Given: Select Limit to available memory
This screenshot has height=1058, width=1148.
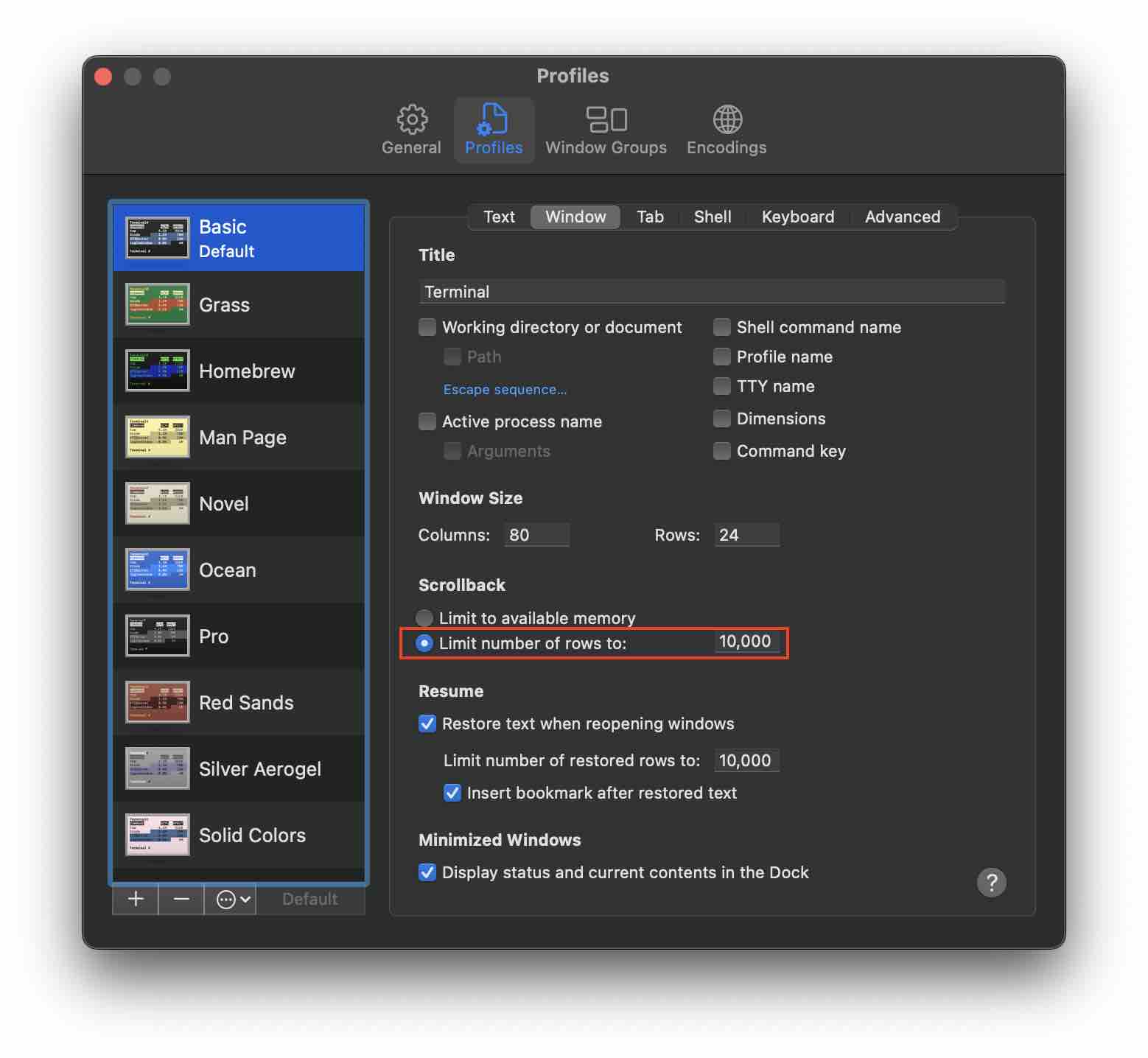Looking at the screenshot, I should coord(424,618).
